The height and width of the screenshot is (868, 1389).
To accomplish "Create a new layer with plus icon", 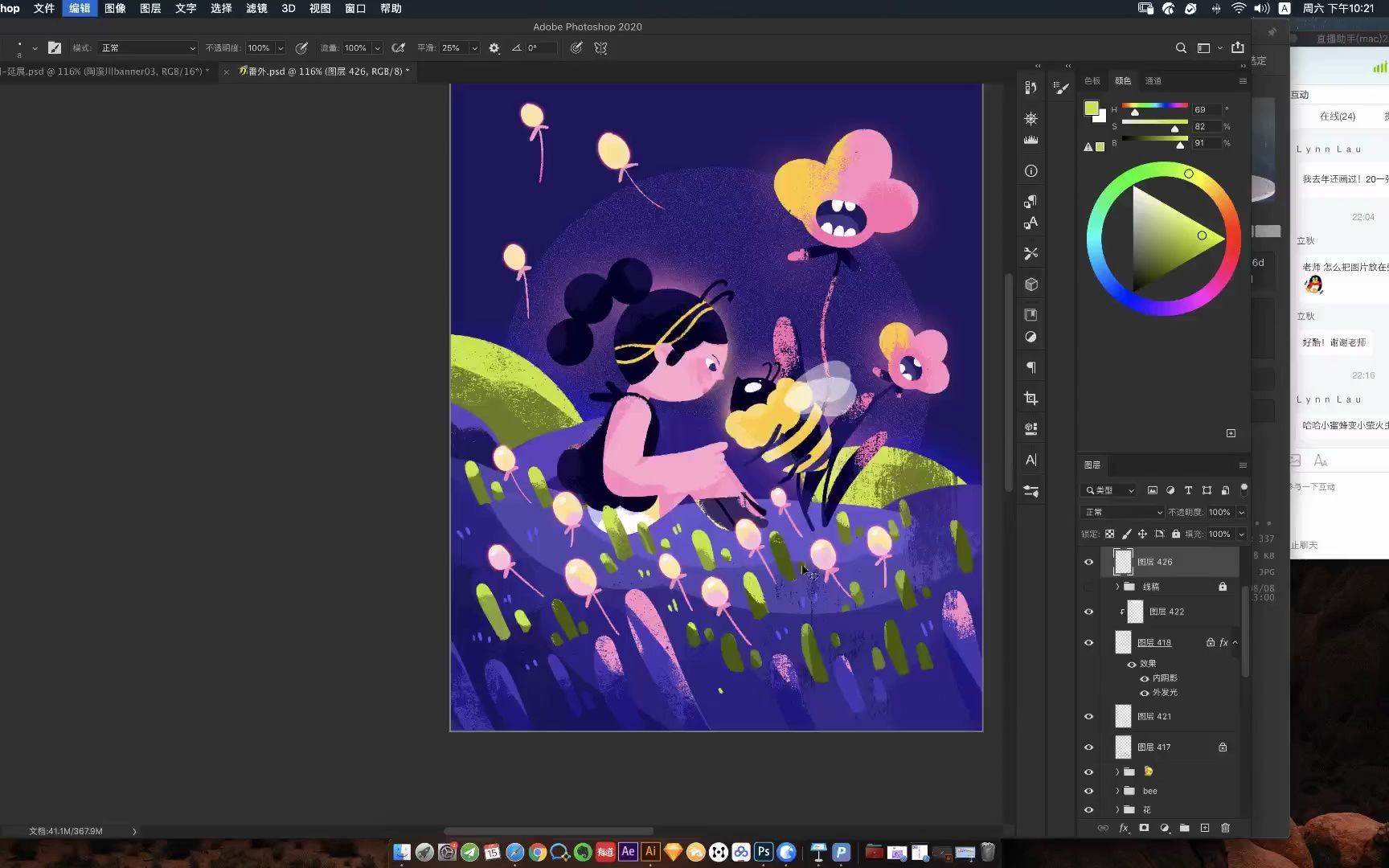I will 1204,828.
